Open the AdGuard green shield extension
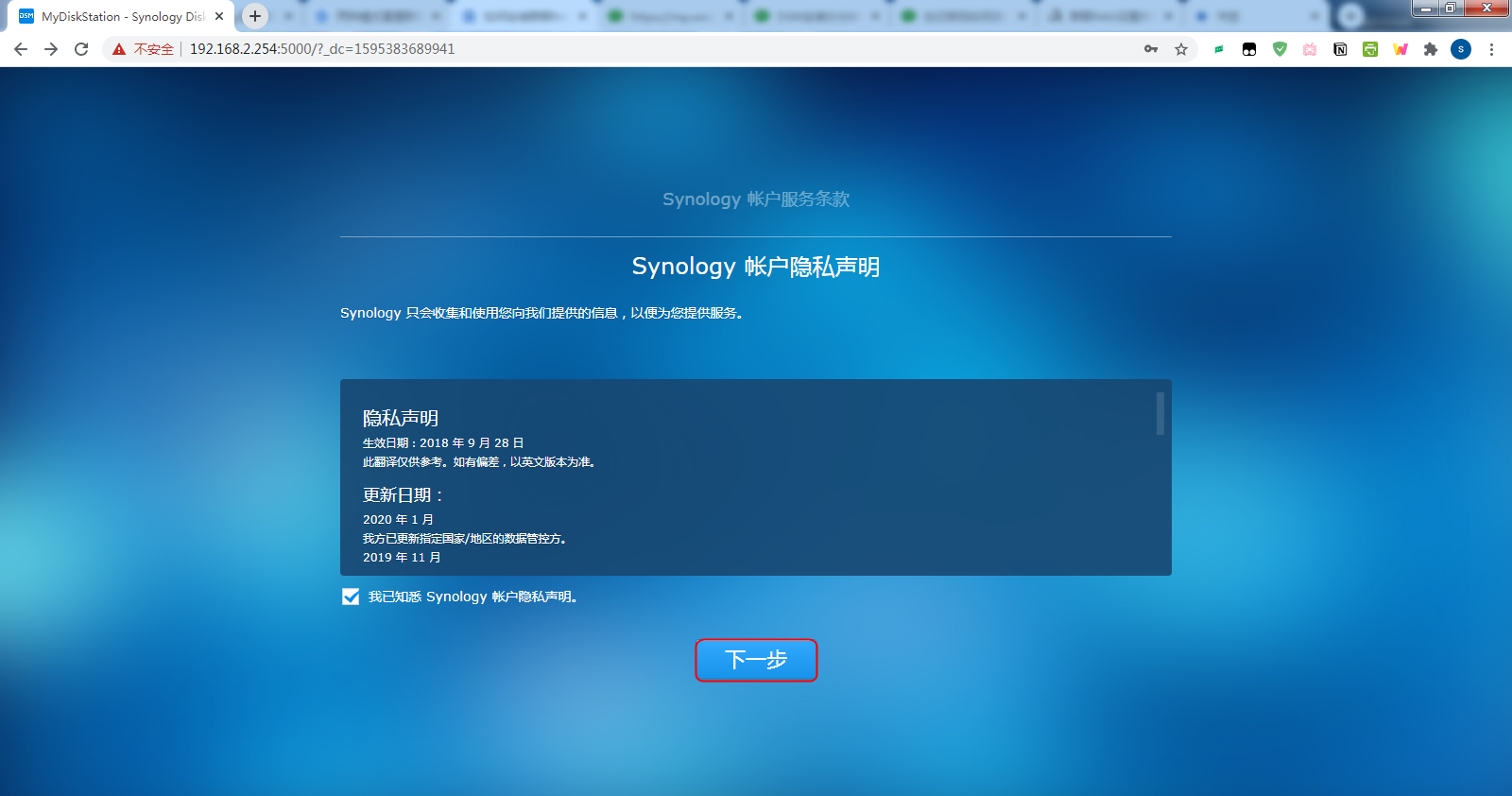 point(1280,49)
